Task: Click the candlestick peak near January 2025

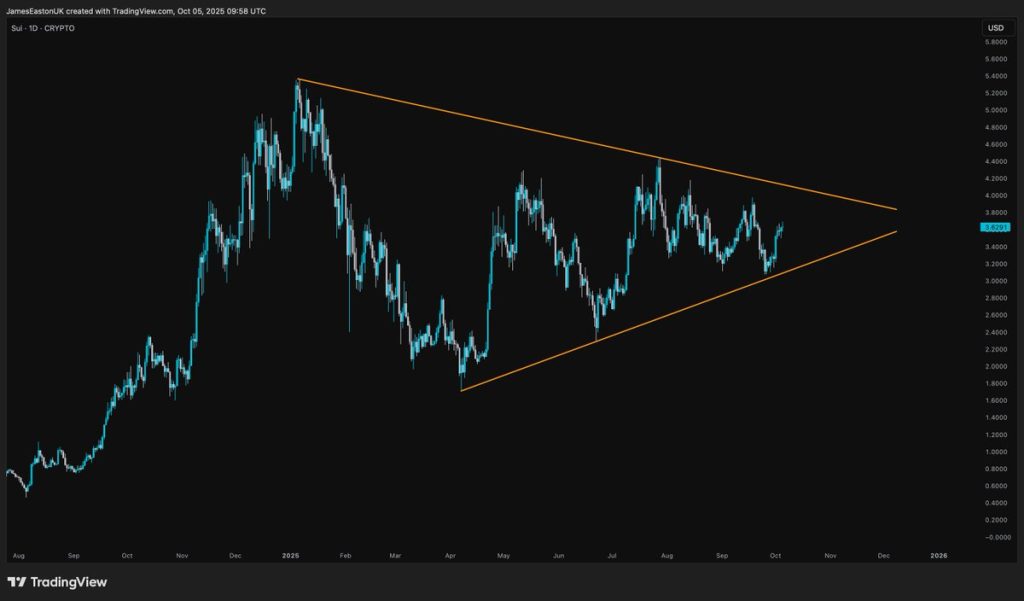Action: [297, 84]
